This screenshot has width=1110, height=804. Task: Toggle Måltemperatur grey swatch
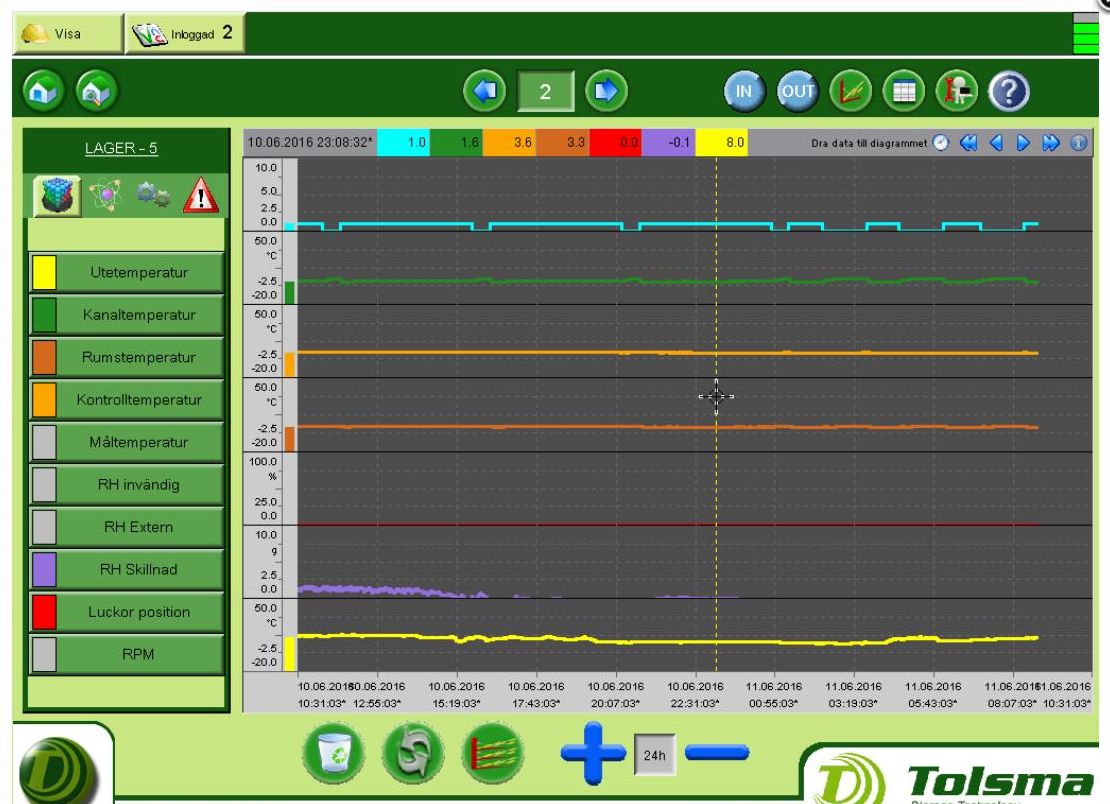coord(44,442)
